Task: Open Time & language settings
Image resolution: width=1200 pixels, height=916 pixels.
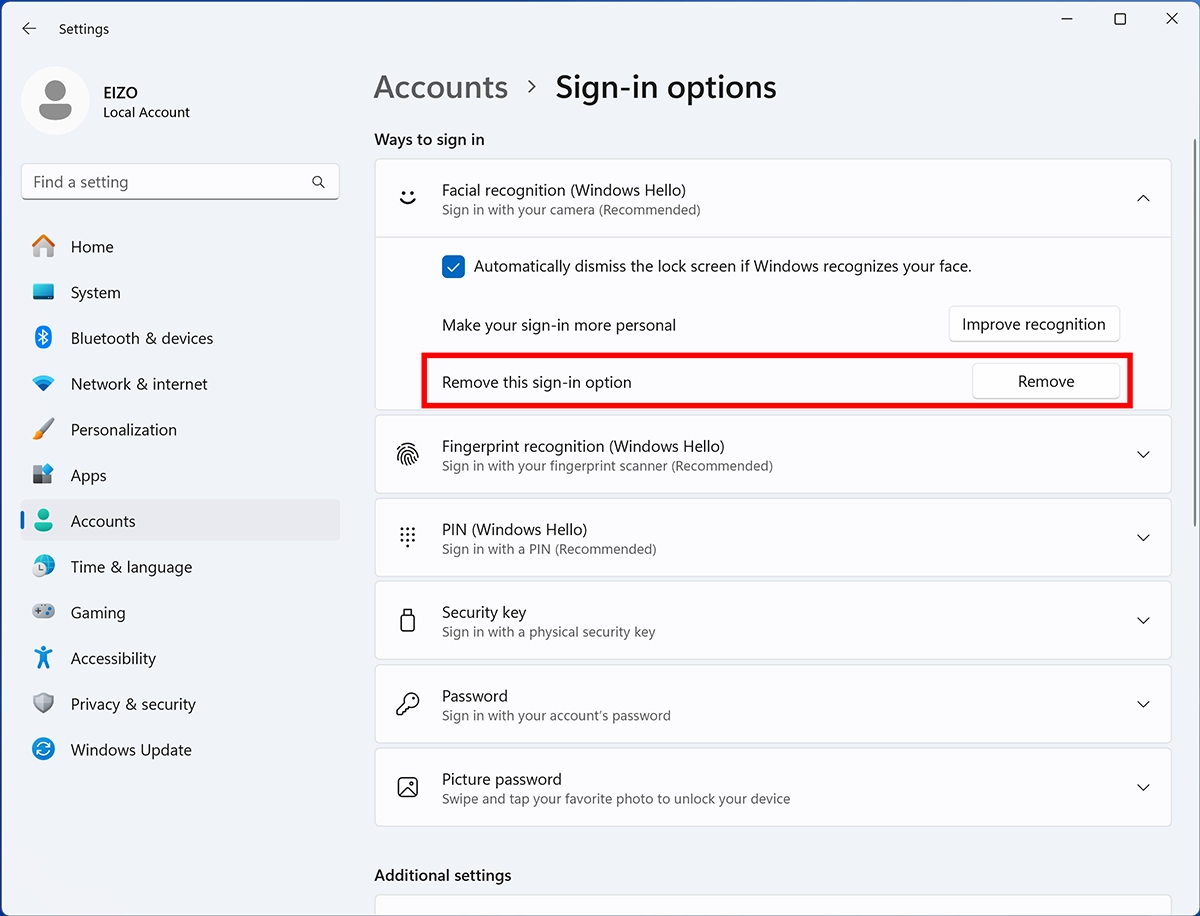Action: [180, 567]
